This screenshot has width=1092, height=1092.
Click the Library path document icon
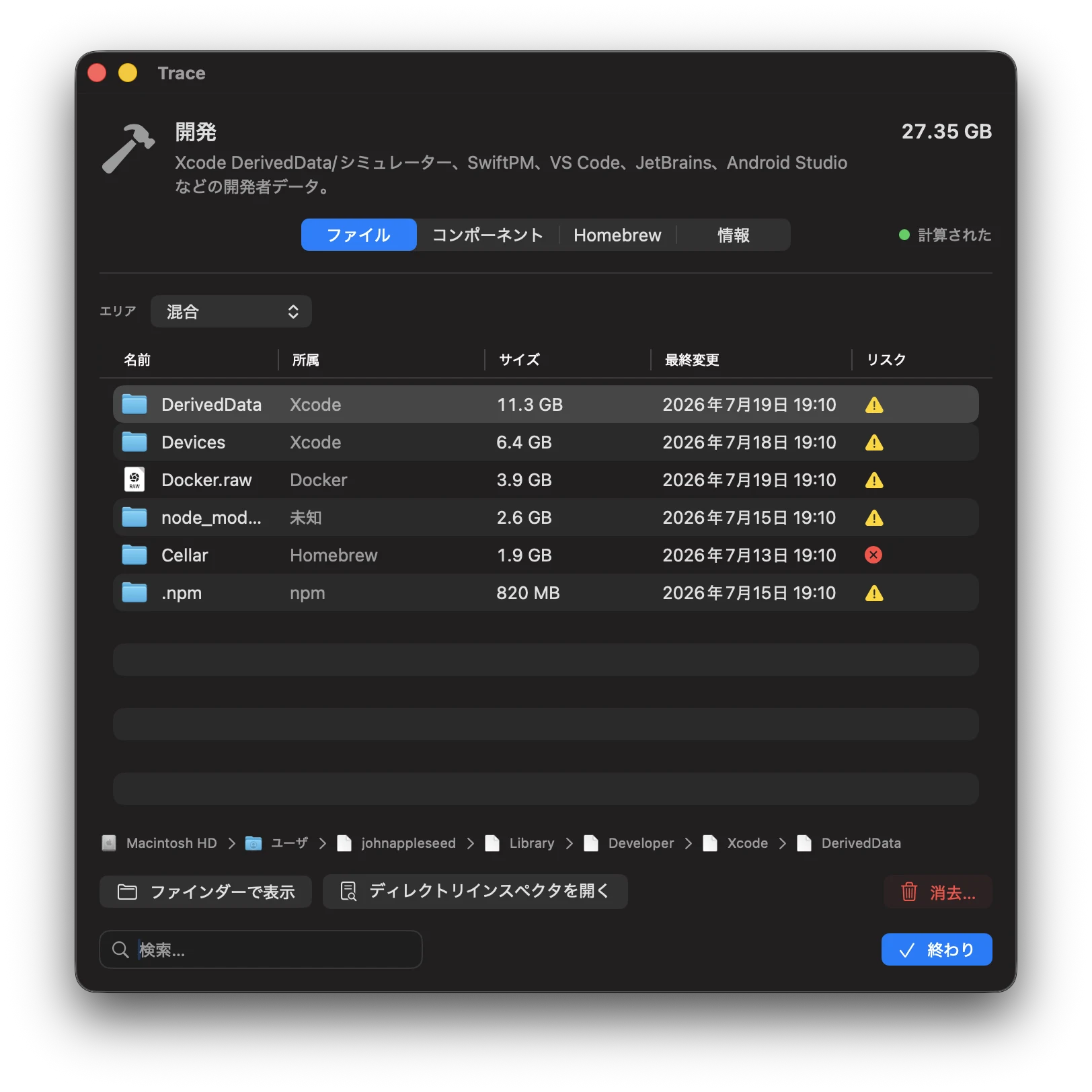click(492, 843)
